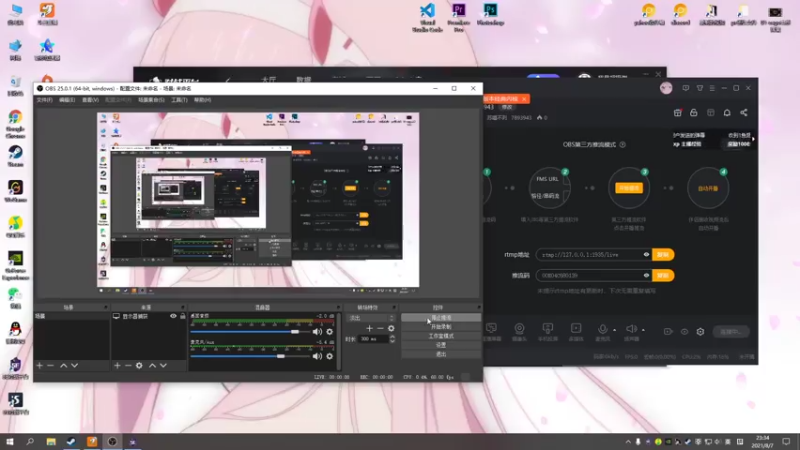The image size is (800, 450).
Task: Click the speaker icon in streaming app bottom bar
Action: pyautogui.click(x=631, y=329)
